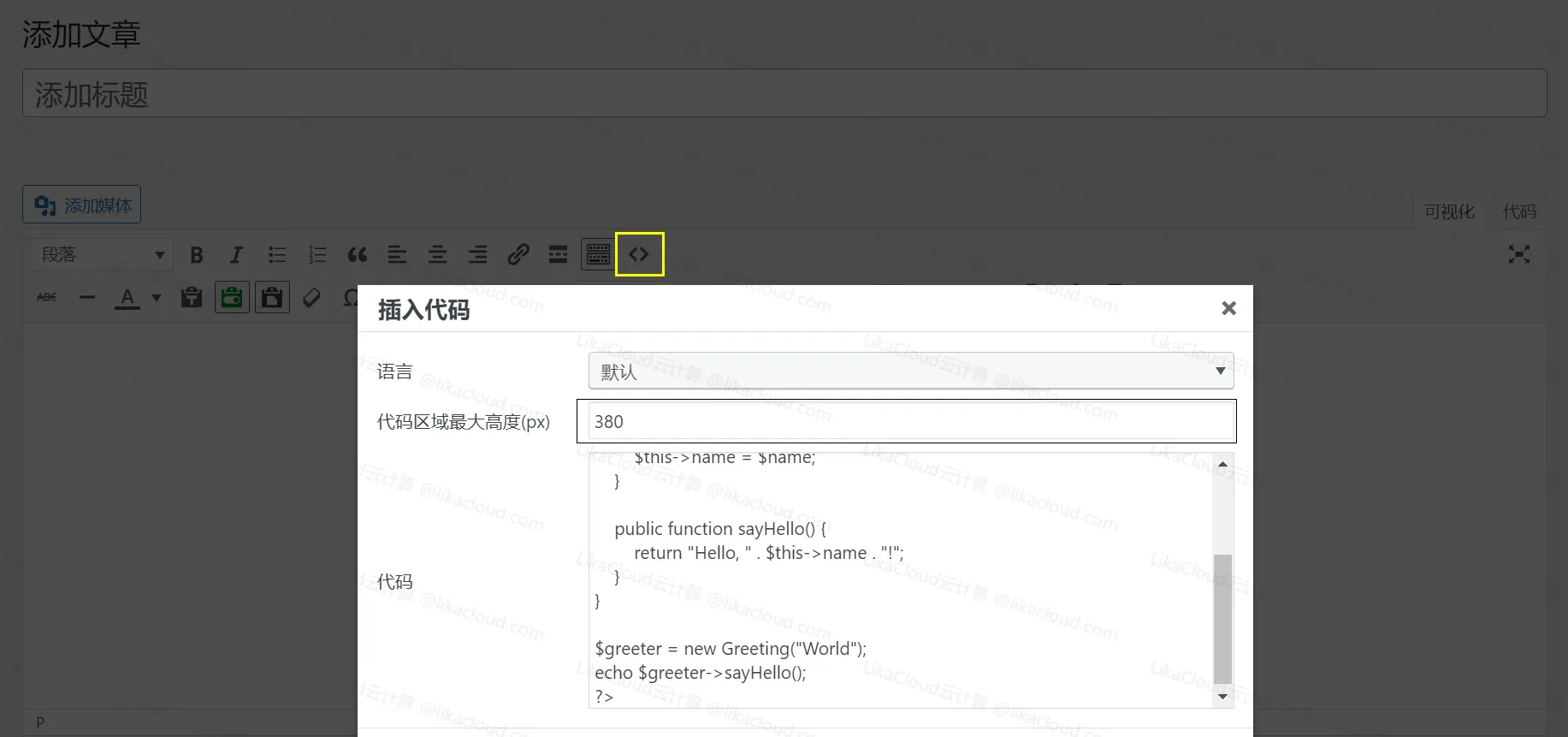Close the 插入代码 dialog
The height and width of the screenshot is (737, 1568).
(1228, 308)
